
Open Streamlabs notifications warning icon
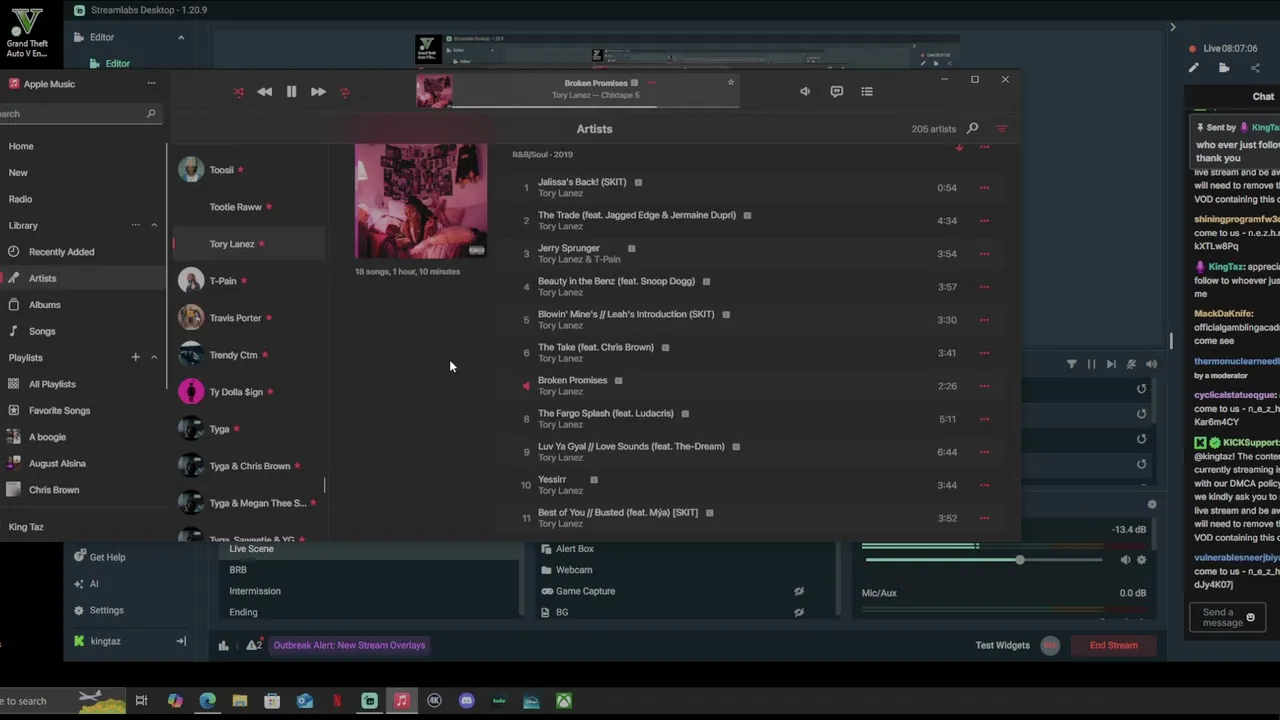pyautogui.click(x=254, y=645)
